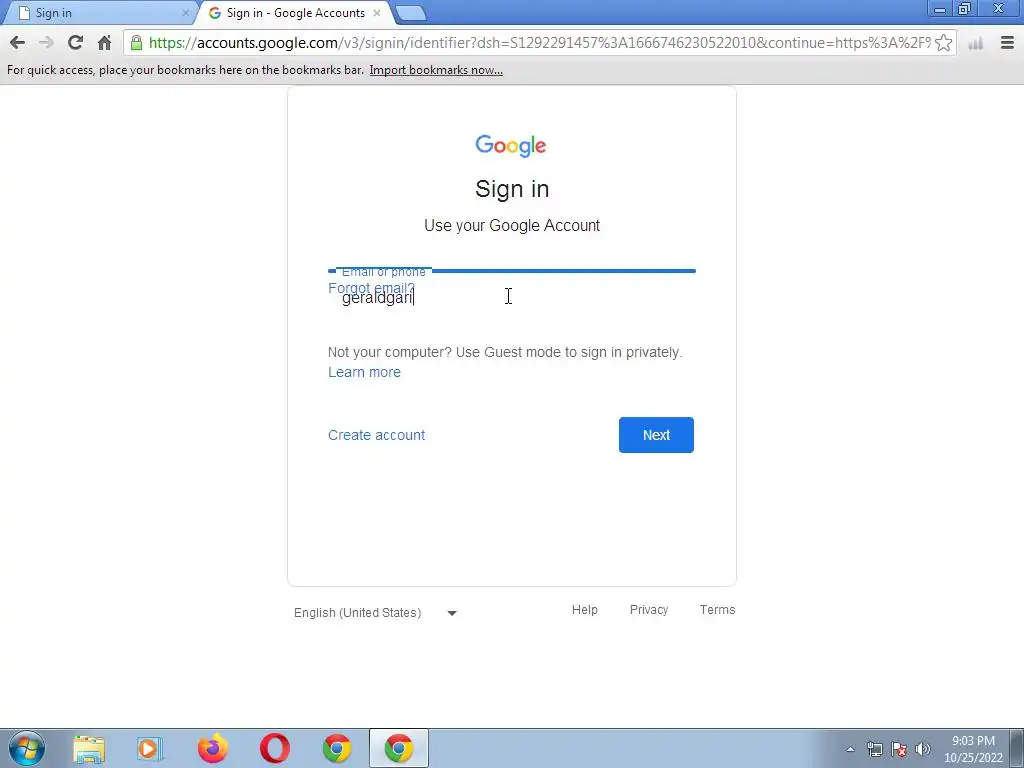
Task: Bookmark this page with the star
Action: pyautogui.click(x=943, y=43)
